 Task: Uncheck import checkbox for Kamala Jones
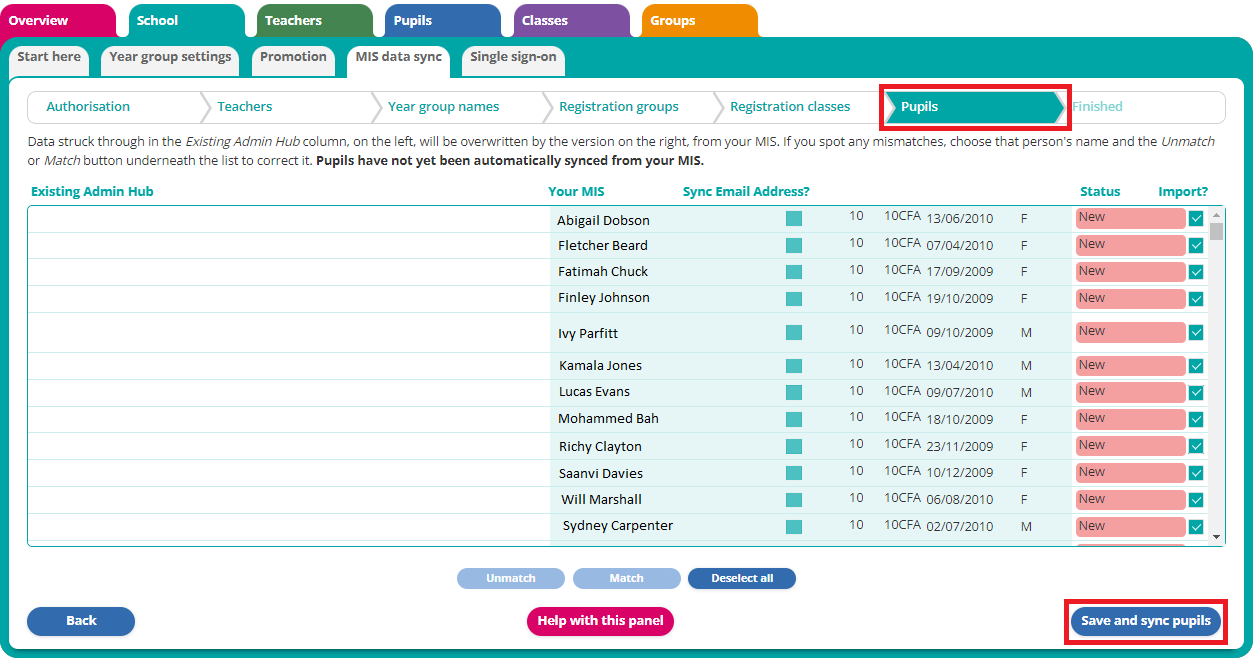point(1196,366)
